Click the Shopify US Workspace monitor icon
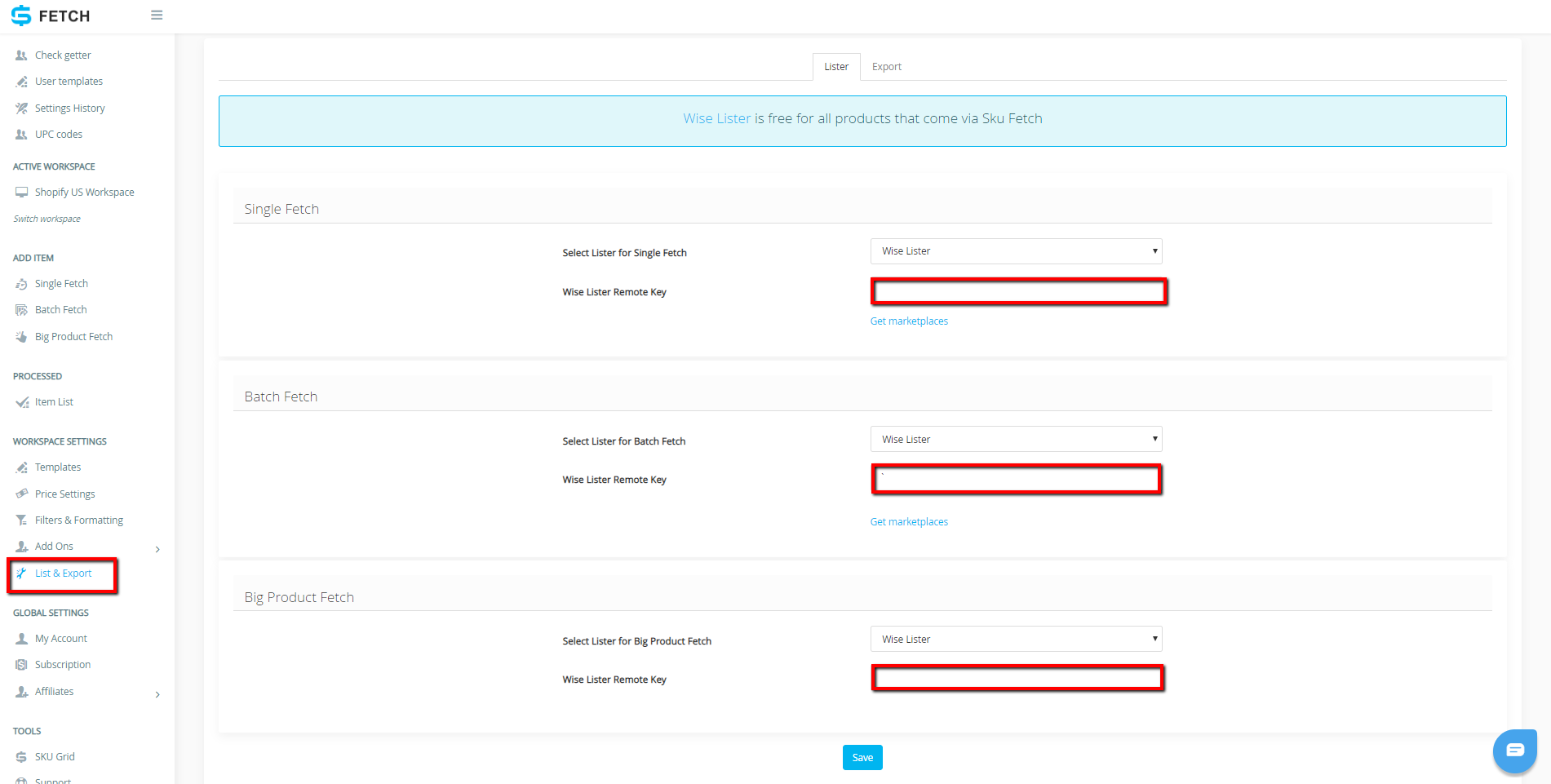This screenshot has width=1551, height=784. [21, 193]
